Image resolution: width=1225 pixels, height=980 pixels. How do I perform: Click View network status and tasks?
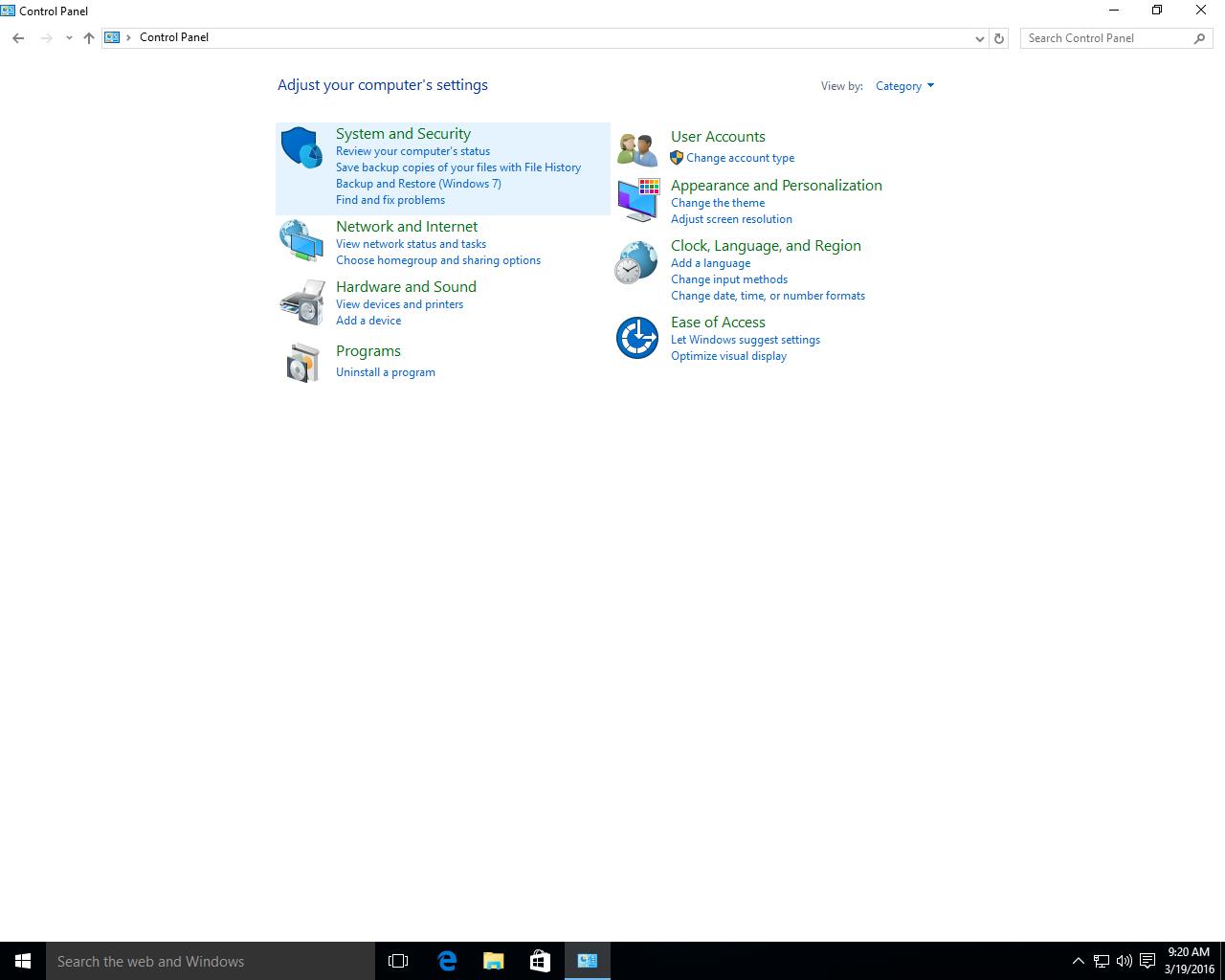(x=411, y=244)
